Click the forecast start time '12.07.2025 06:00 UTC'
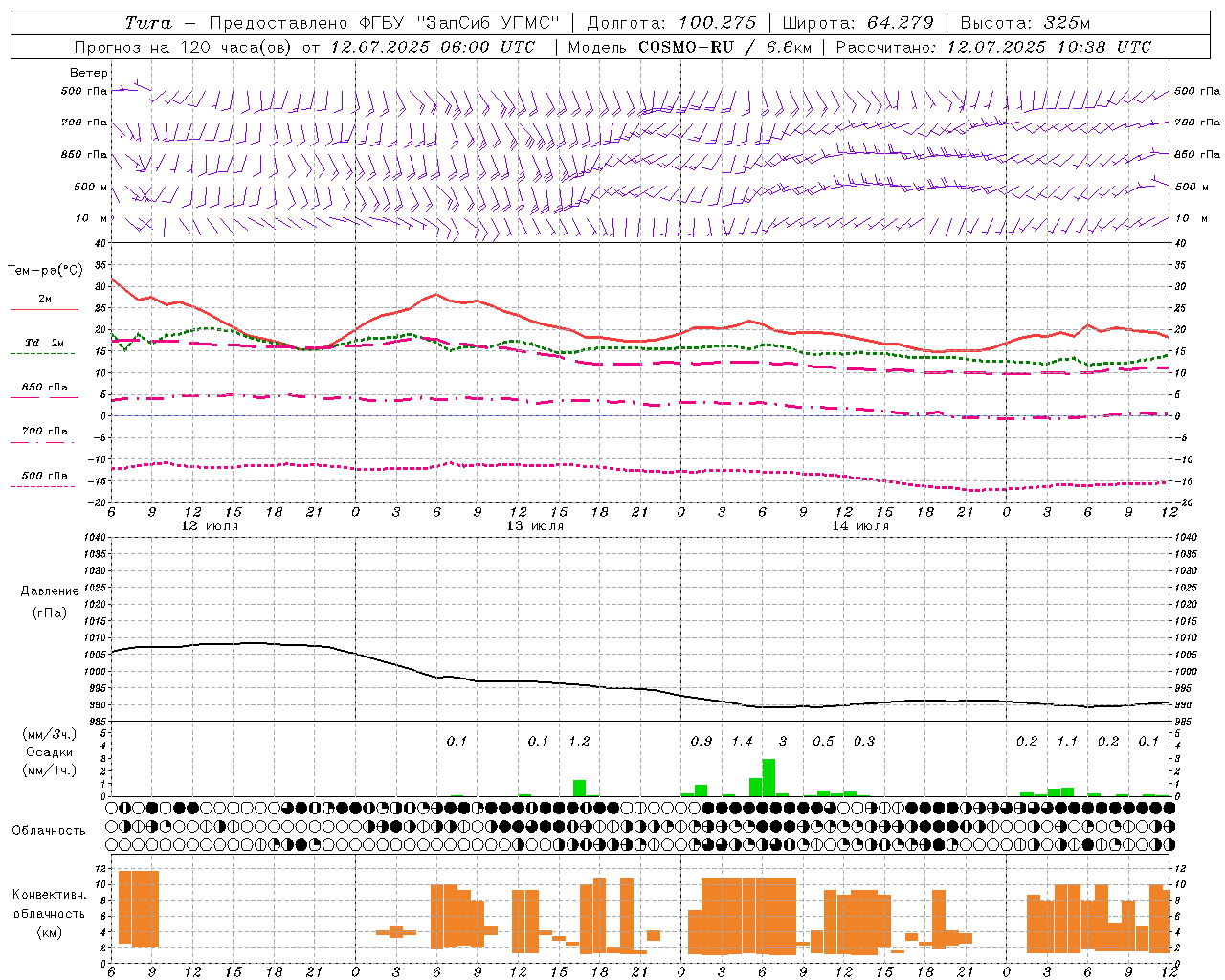This screenshot has height=980, width=1225. [434, 47]
